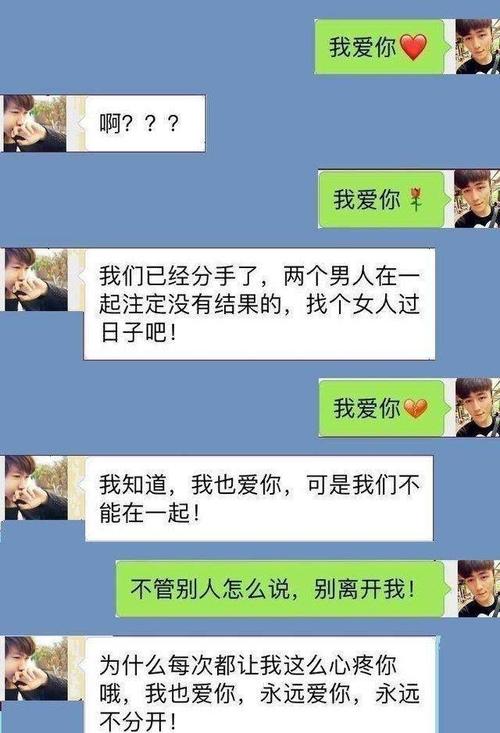Tap the 不管别人怎么说，别离开我 bubble
The height and width of the screenshot is (733, 500).
[280, 589]
